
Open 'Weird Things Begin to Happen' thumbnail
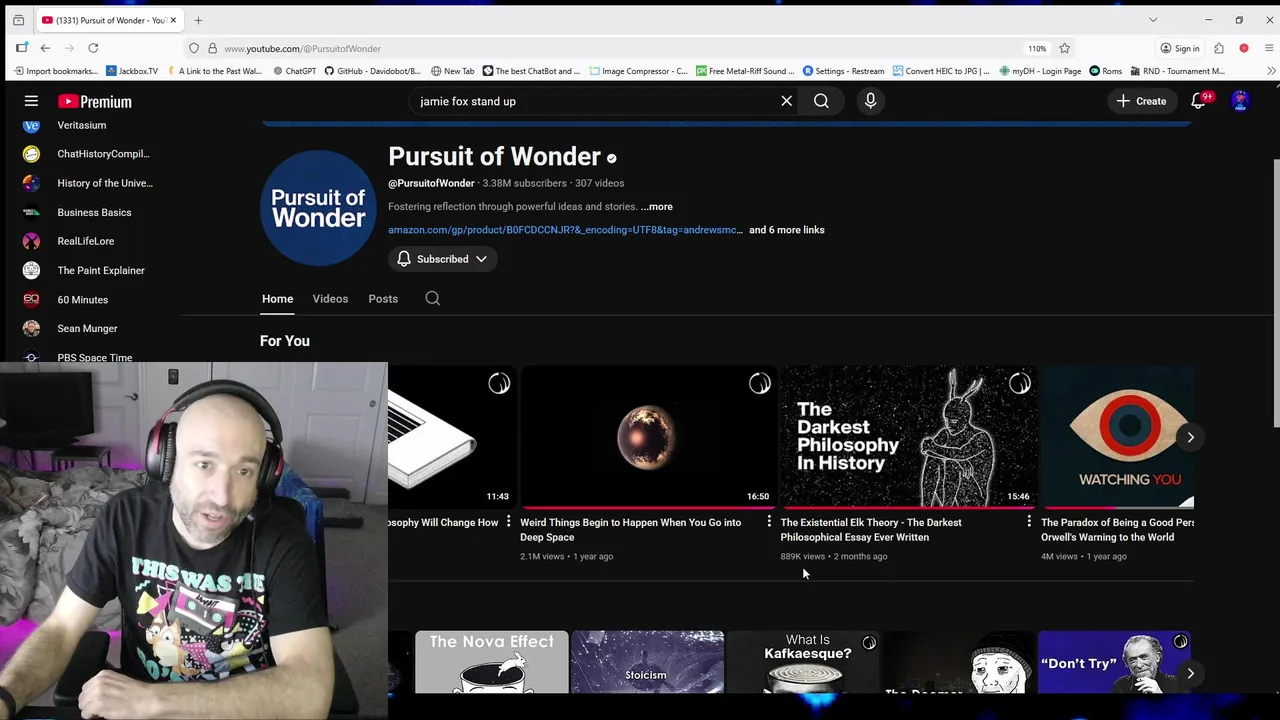tap(648, 437)
